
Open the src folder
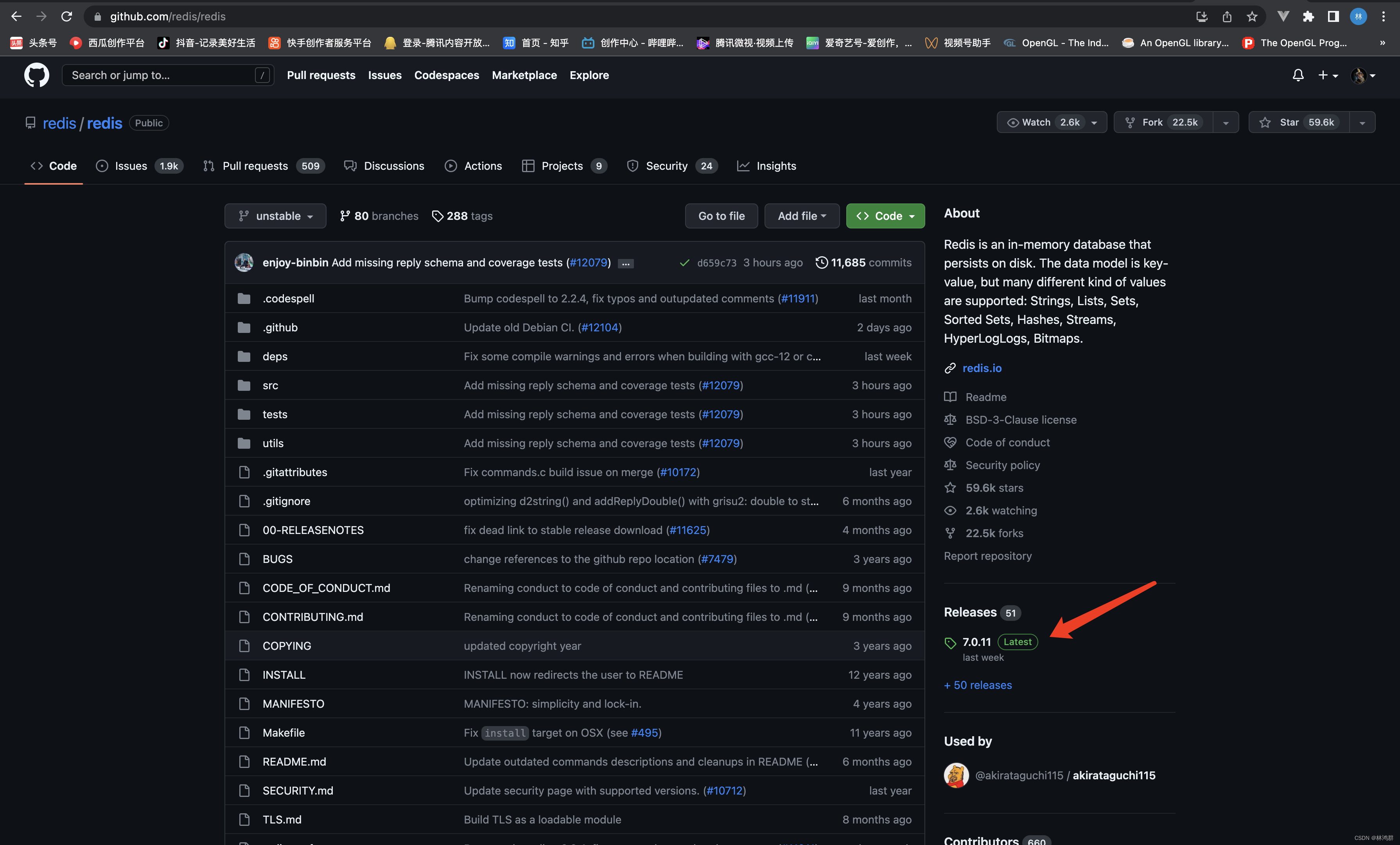point(271,385)
